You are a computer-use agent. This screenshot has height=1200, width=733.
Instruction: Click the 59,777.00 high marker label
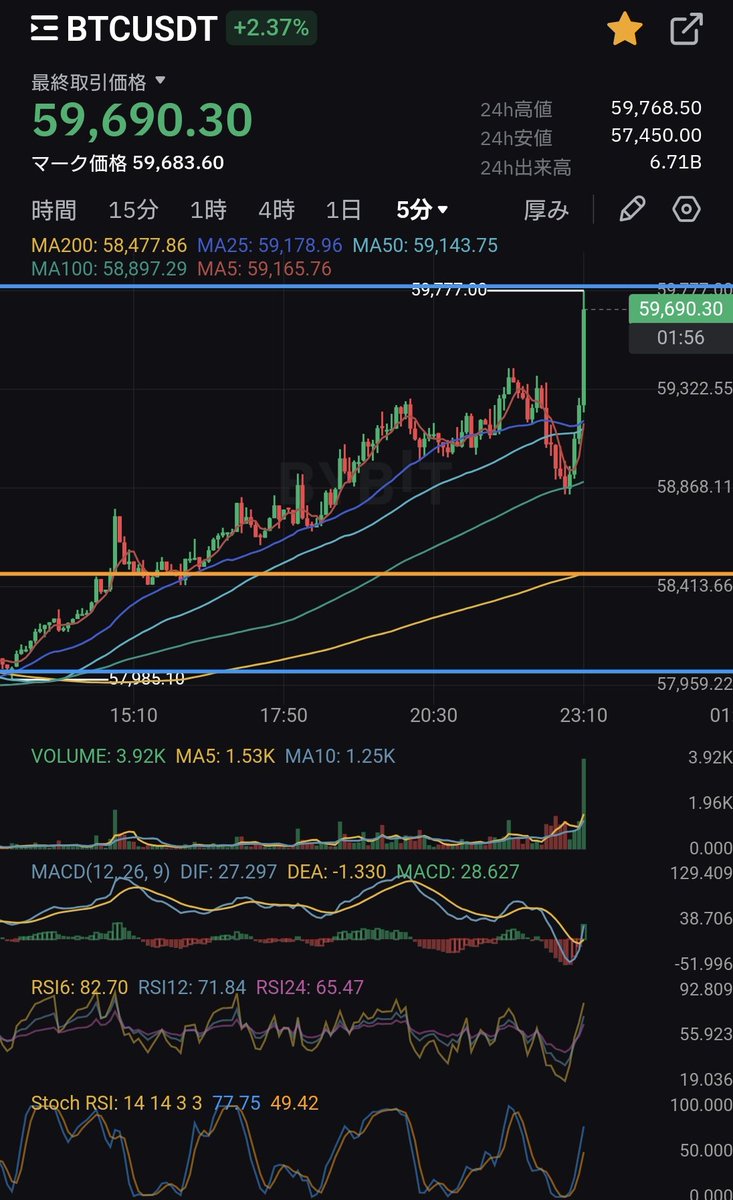[x=449, y=291]
